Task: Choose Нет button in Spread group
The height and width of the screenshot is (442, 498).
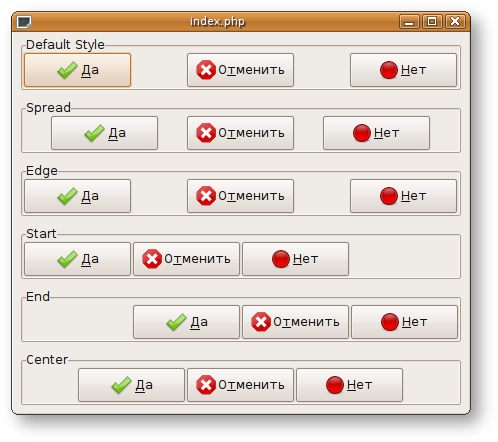Action: tap(376, 133)
